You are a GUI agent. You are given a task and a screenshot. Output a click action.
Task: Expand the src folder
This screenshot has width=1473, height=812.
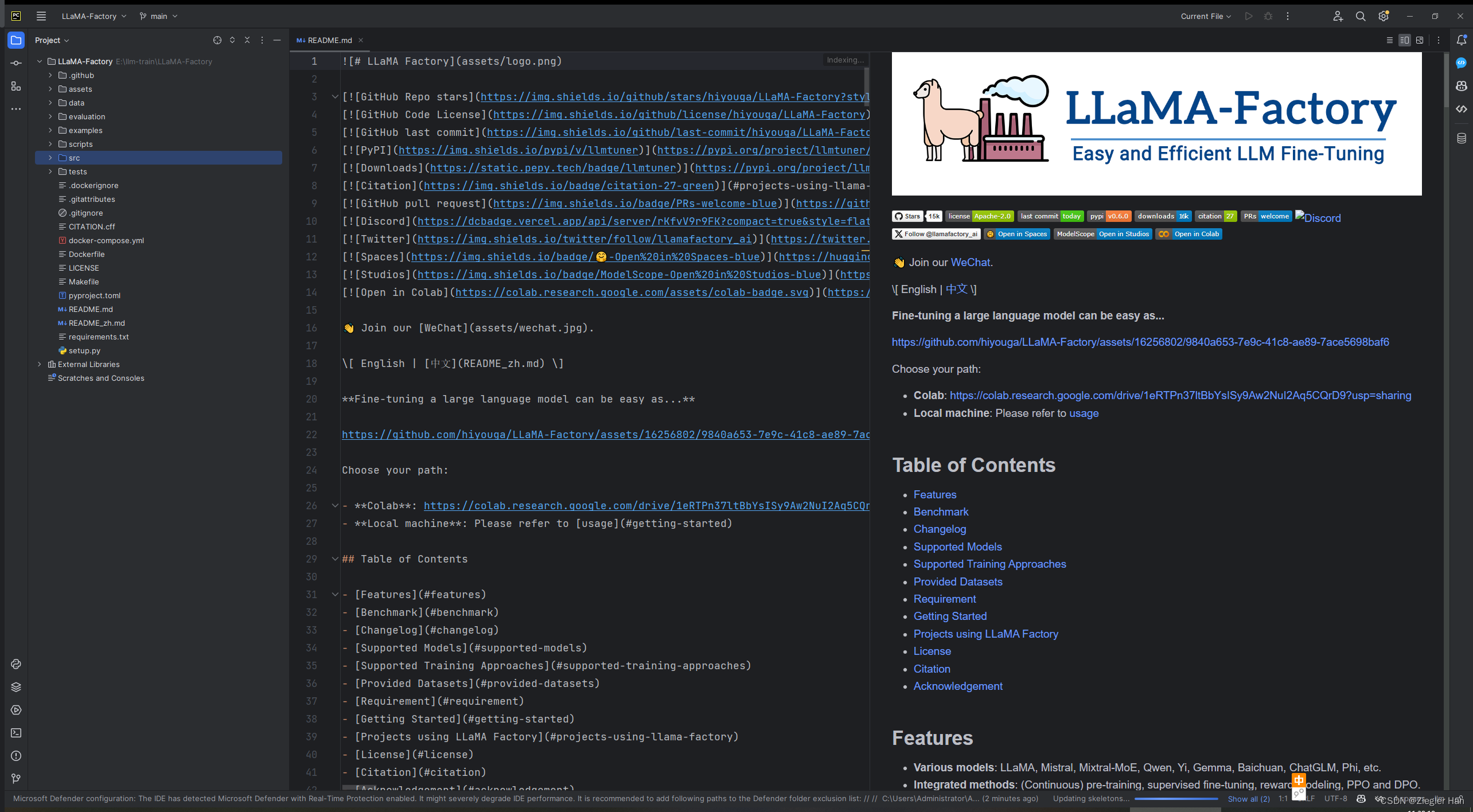(x=50, y=158)
